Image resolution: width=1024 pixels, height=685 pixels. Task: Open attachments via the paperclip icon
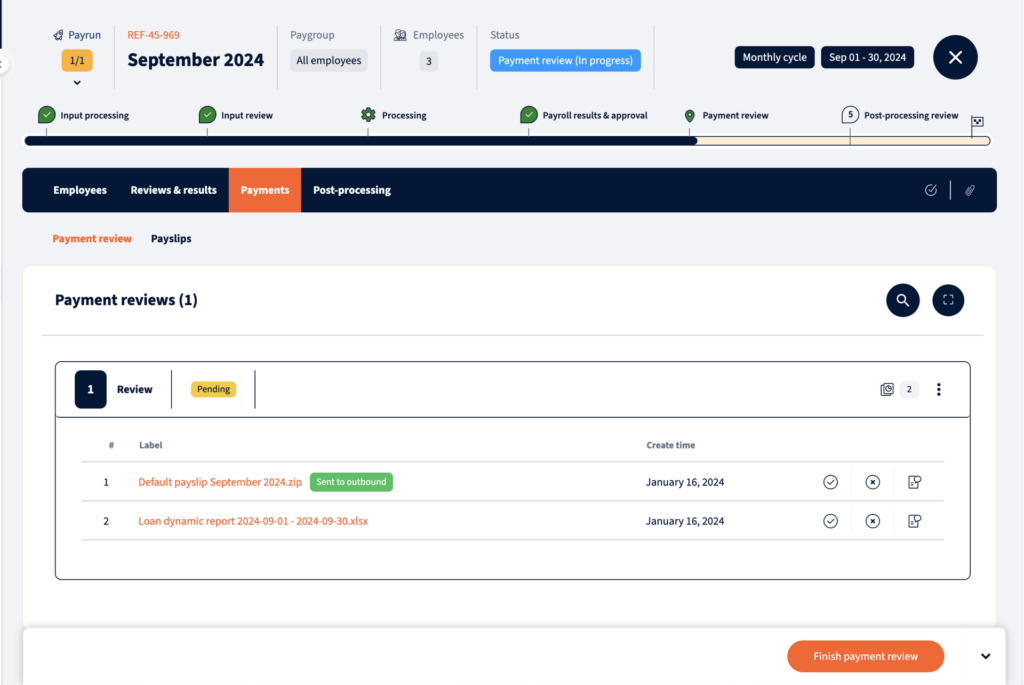(969, 189)
